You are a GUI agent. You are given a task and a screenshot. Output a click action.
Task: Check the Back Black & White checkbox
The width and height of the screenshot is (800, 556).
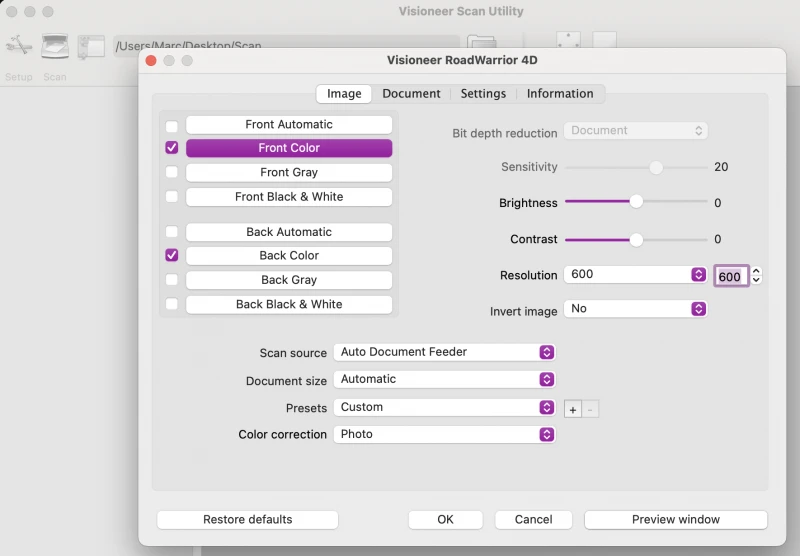point(172,304)
